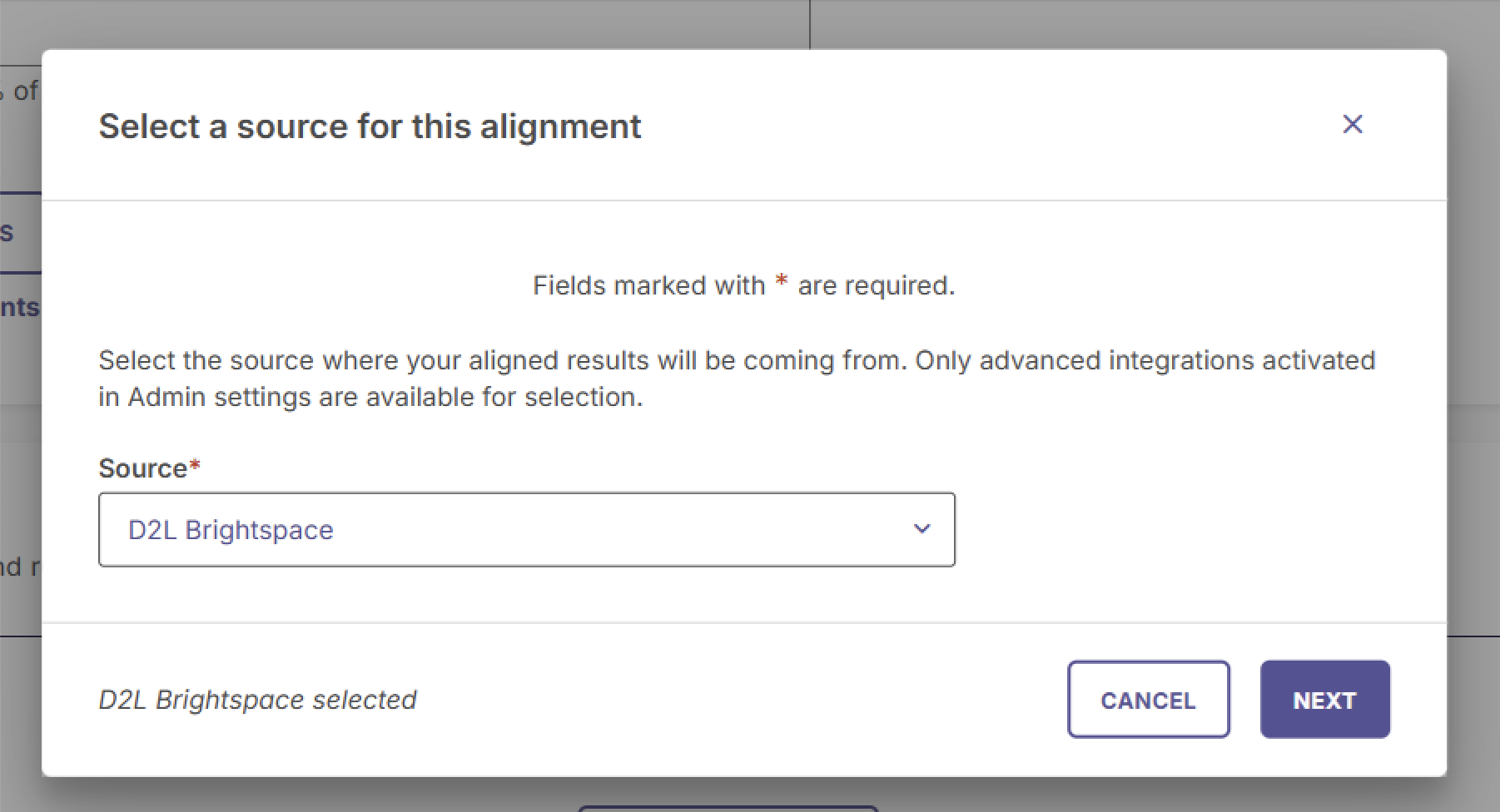Select the partially hidden tab behind the dialog
1500x812 pixels.
pyautogui.click(x=10, y=232)
